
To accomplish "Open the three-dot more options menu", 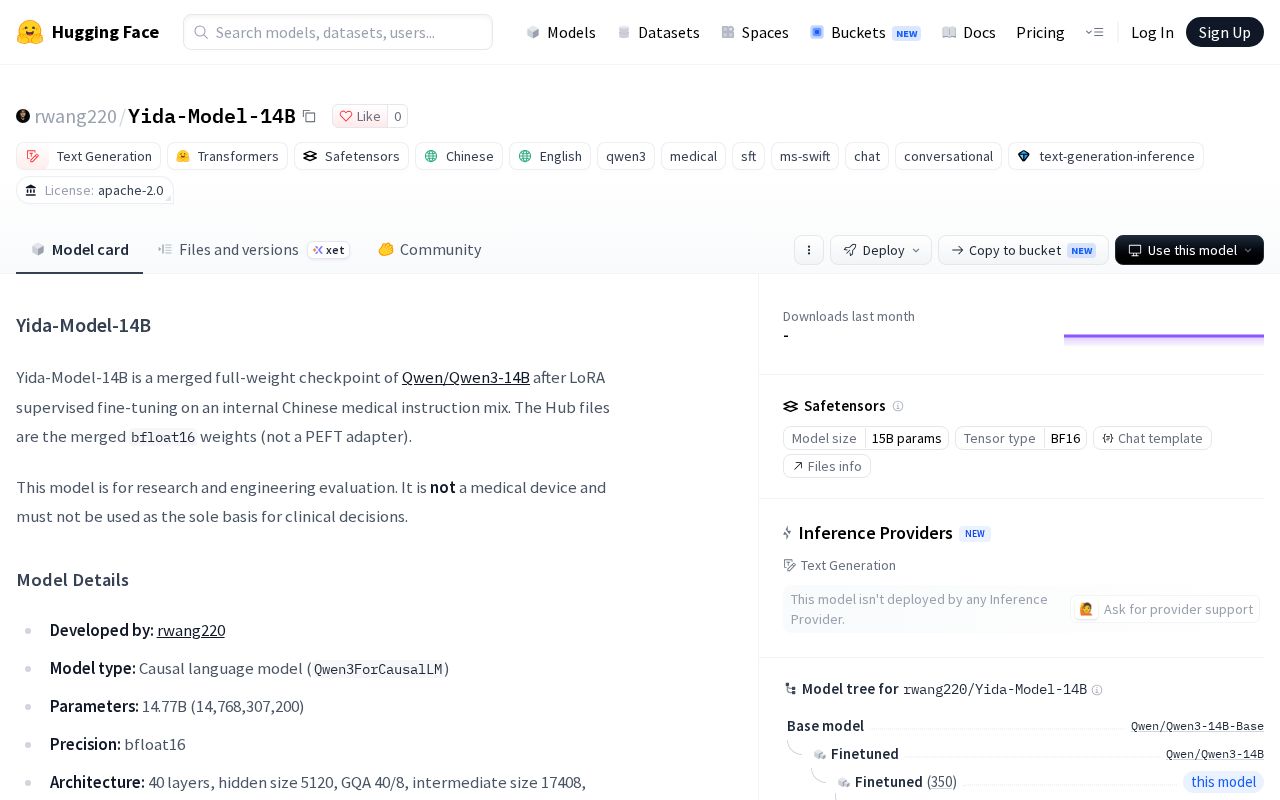I will [809, 250].
